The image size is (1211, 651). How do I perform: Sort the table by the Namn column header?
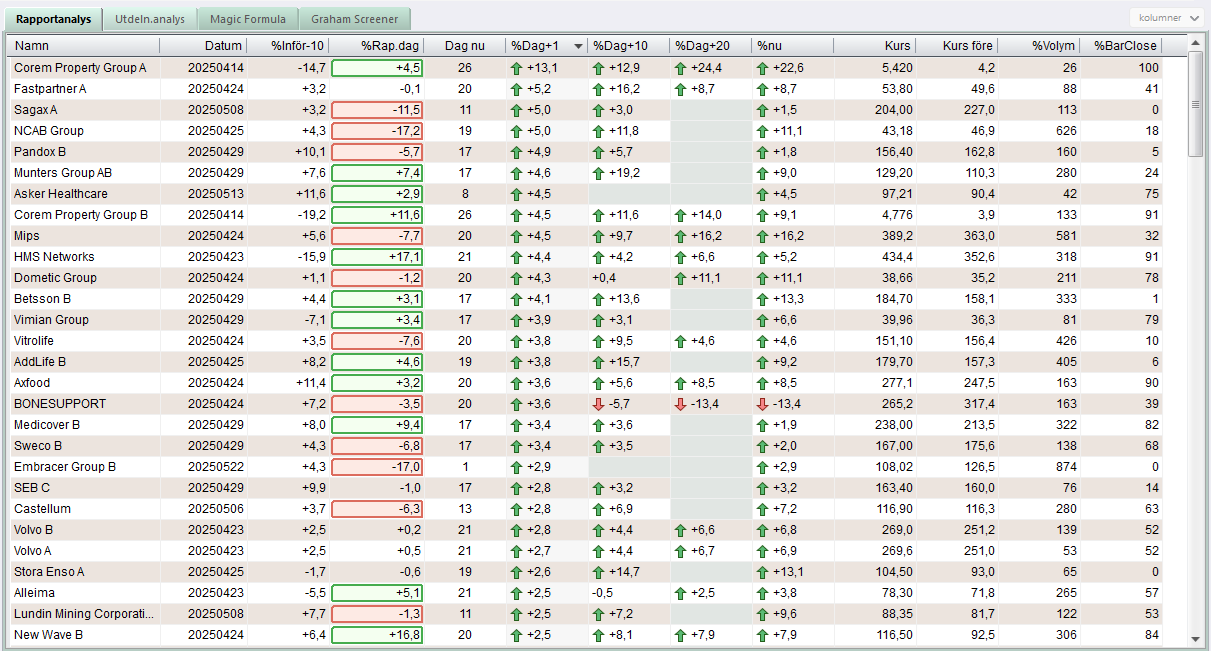click(84, 46)
